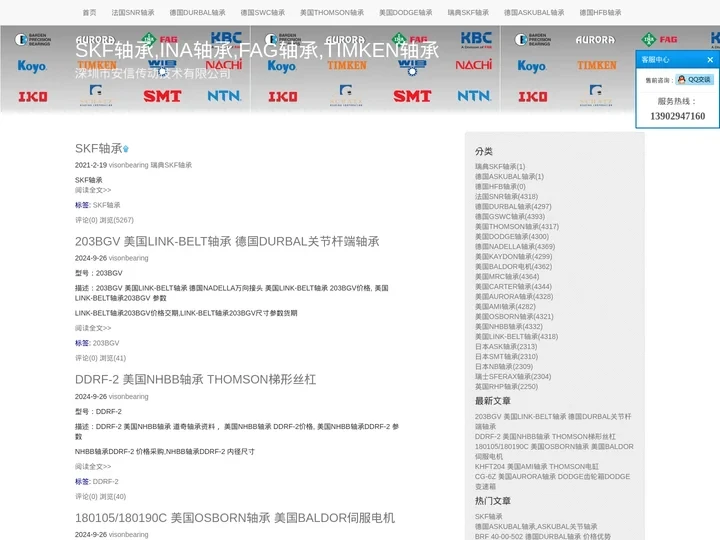
Task: Open the popular article BRF 40-00-502 德国DURBAL轴承
Action: point(543,536)
